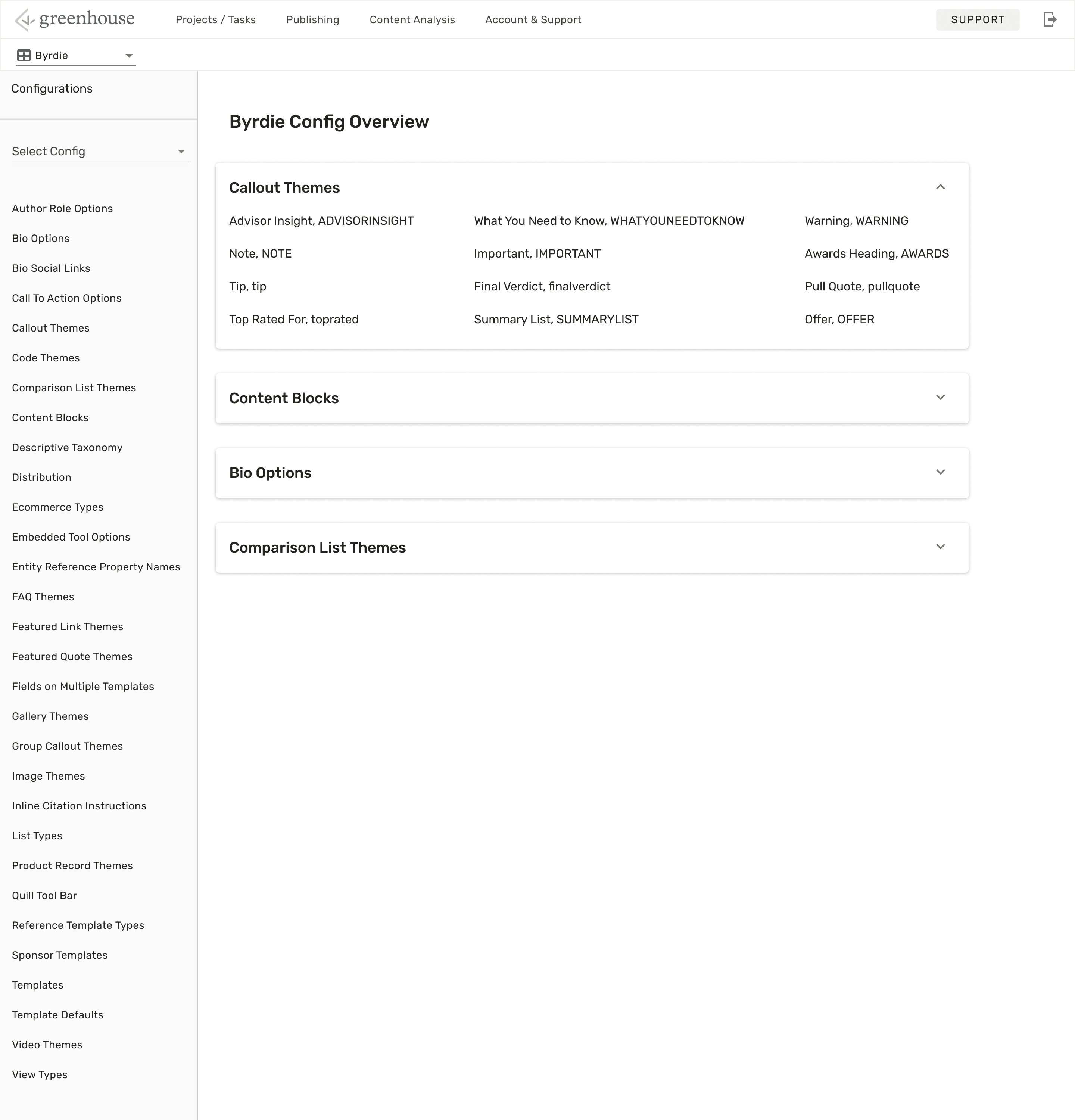Open the Publishing menu
The height and width of the screenshot is (1120, 1075).
coord(312,19)
